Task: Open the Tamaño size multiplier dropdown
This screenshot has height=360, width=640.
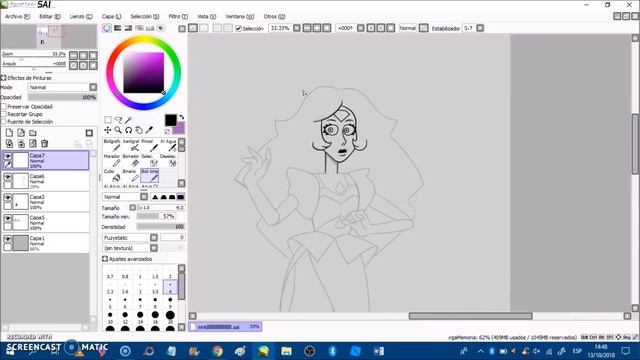Action: click(x=133, y=208)
